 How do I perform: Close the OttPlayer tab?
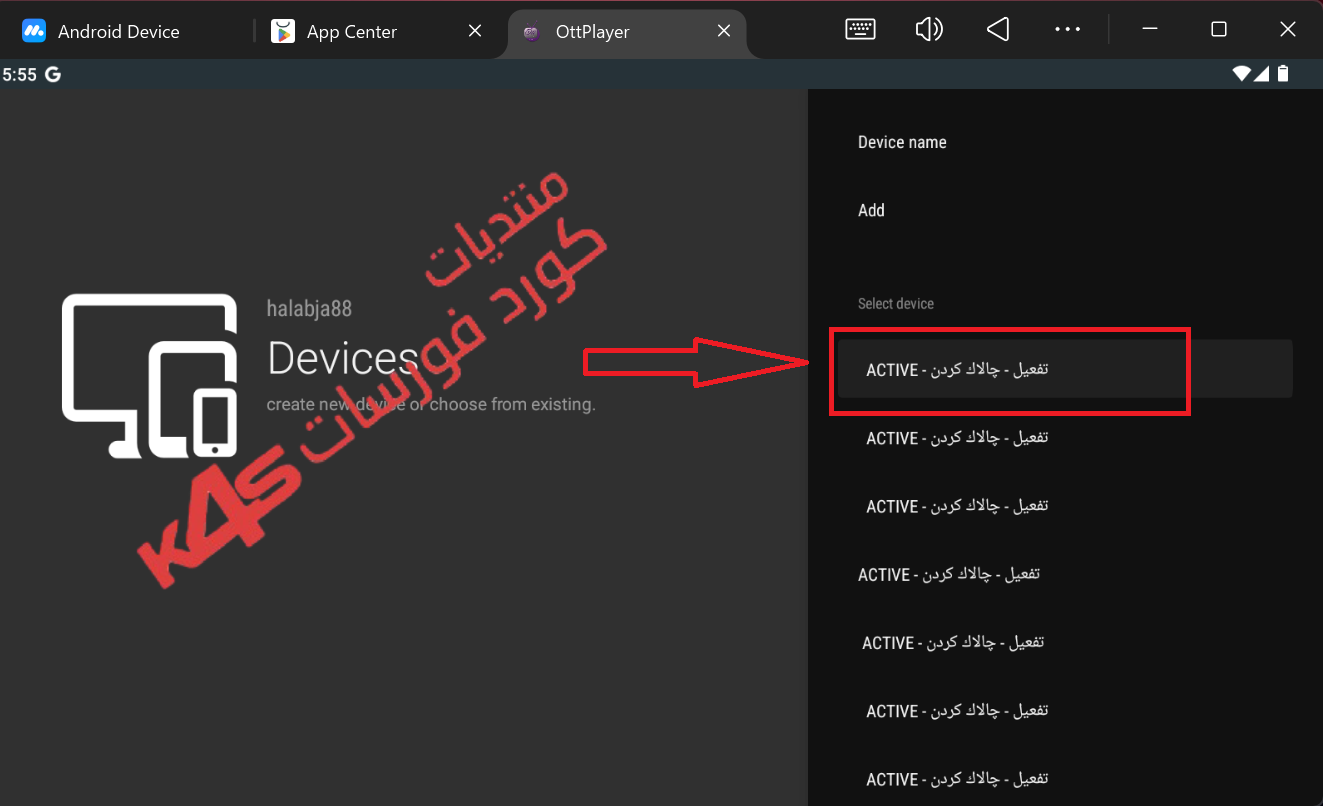click(724, 32)
